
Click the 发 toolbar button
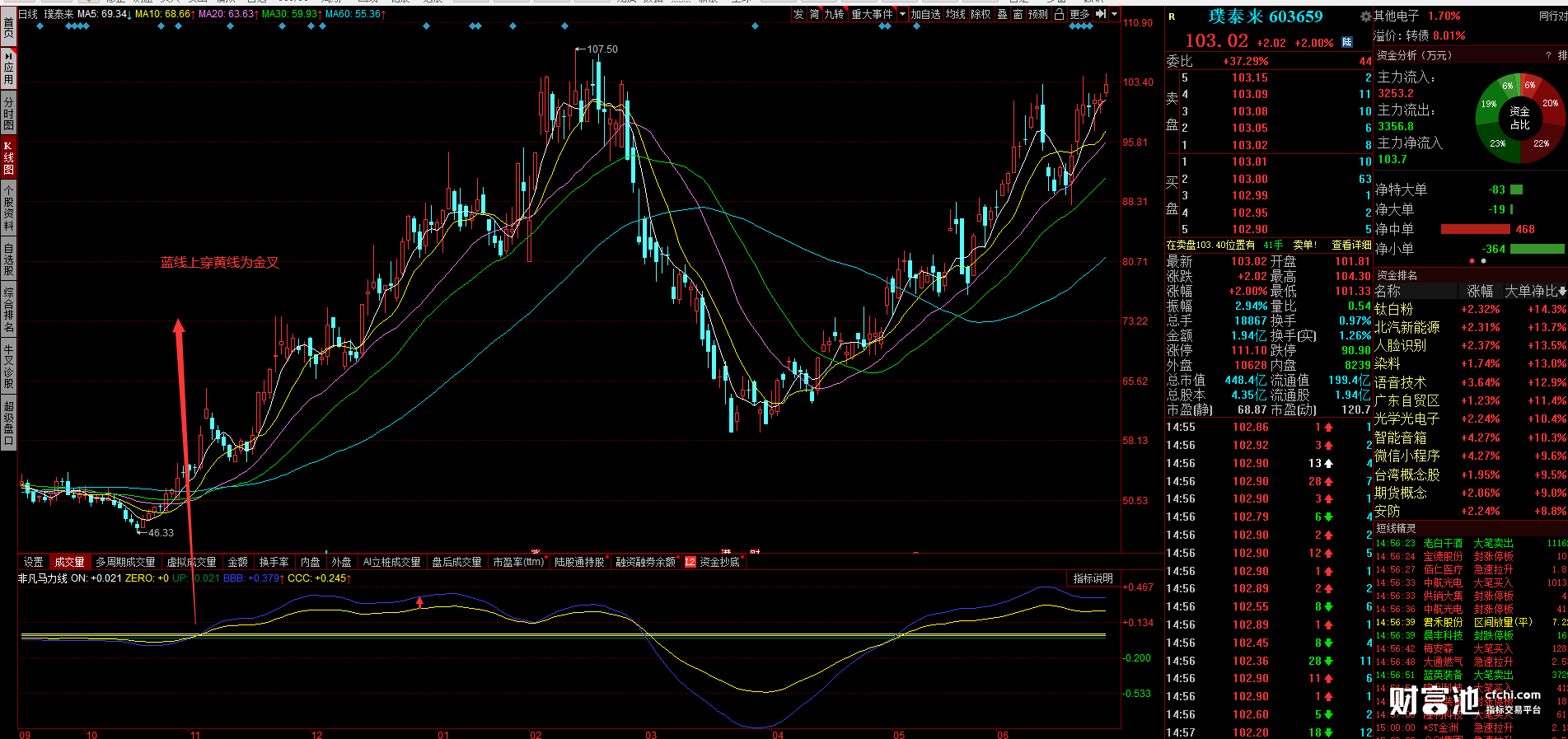pos(798,14)
